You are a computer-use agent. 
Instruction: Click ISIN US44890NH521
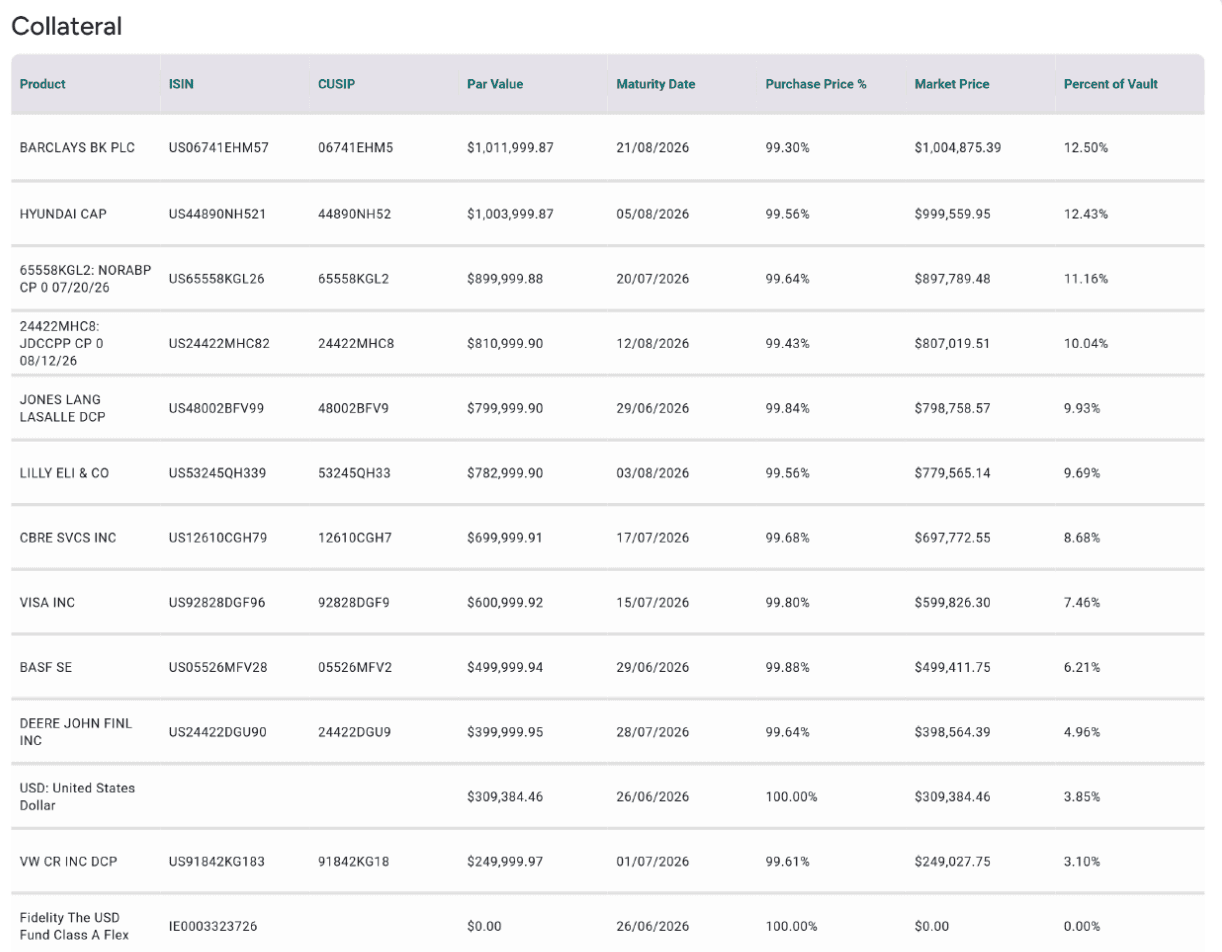click(x=217, y=214)
